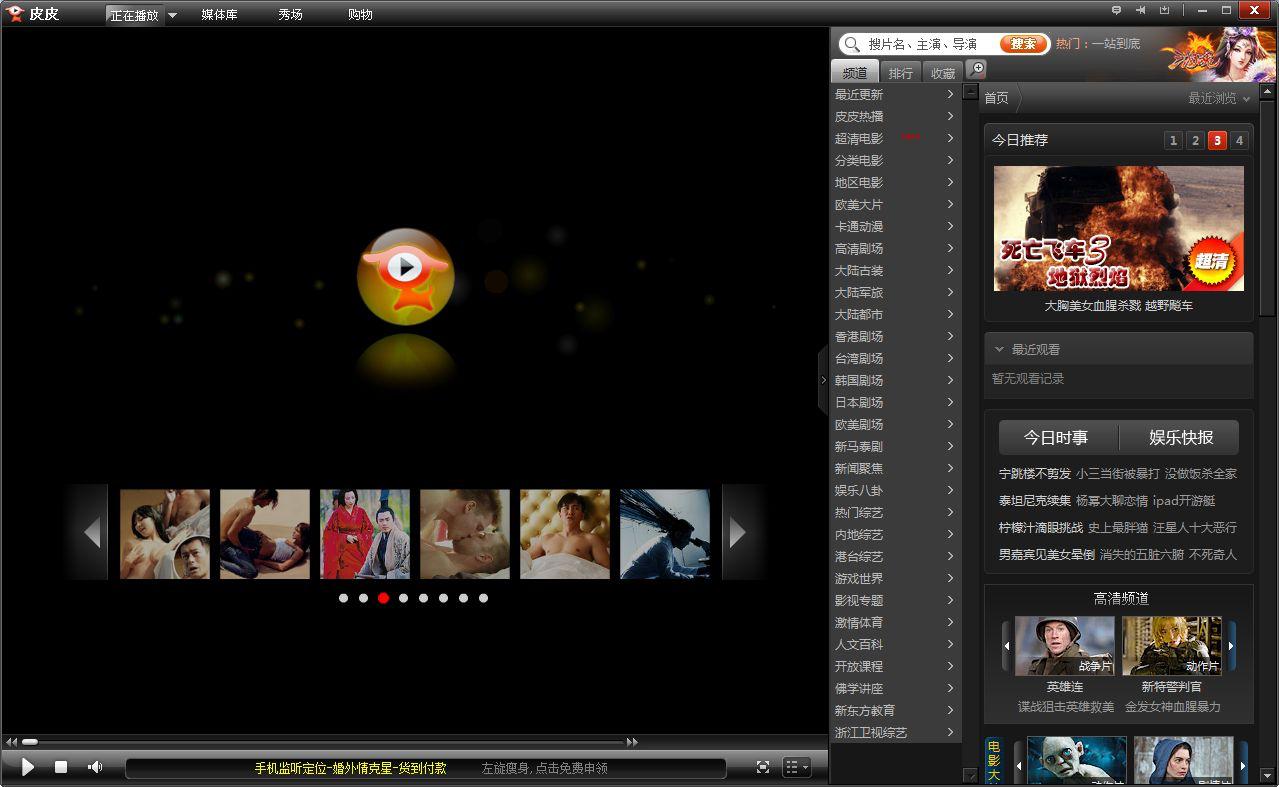Pin the window on top
The image size is (1279, 787).
(1141, 10)
